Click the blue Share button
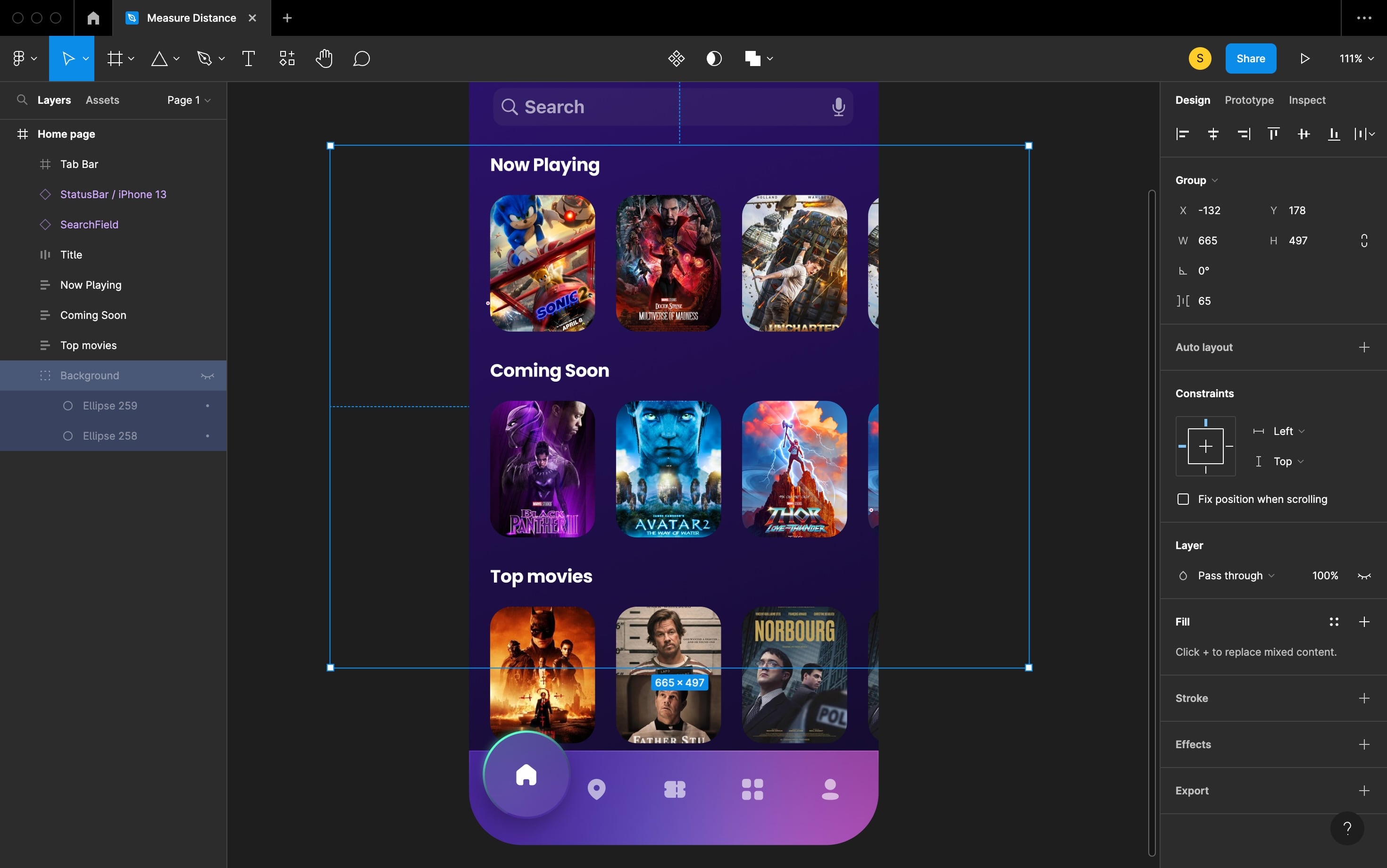Screen dimensions: 1387x868 pyautogui.click(x=1250, y=58)
